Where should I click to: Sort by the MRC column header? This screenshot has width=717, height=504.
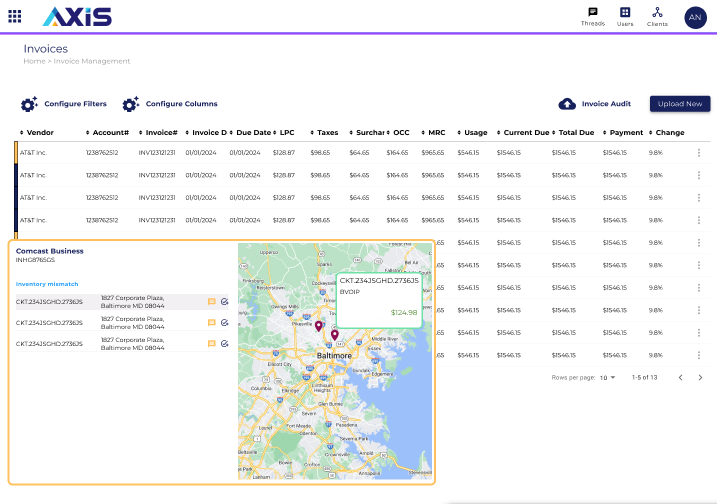click(433, 133)
